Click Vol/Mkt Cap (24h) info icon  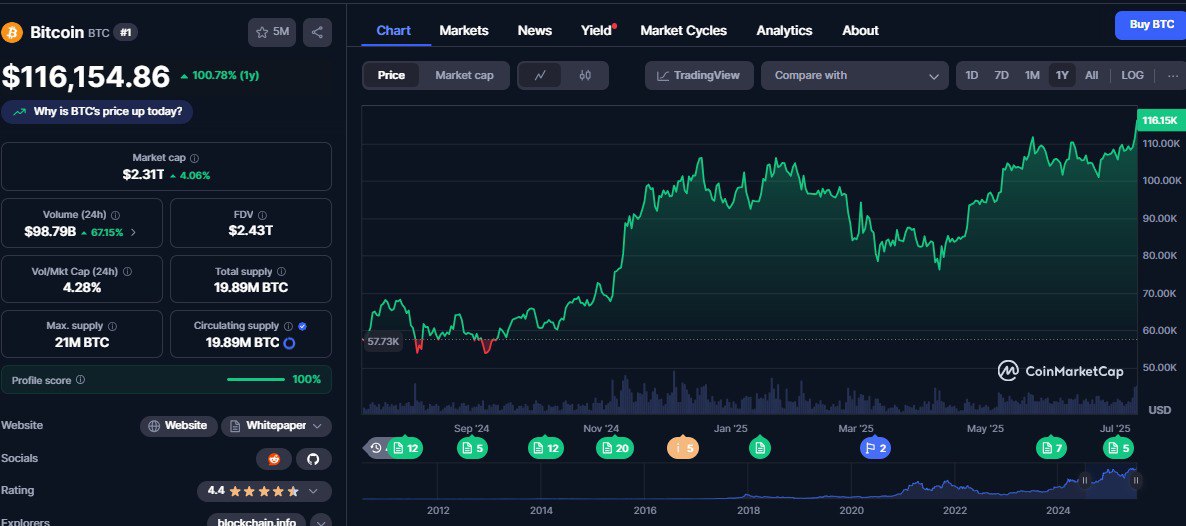pos(127,271)
